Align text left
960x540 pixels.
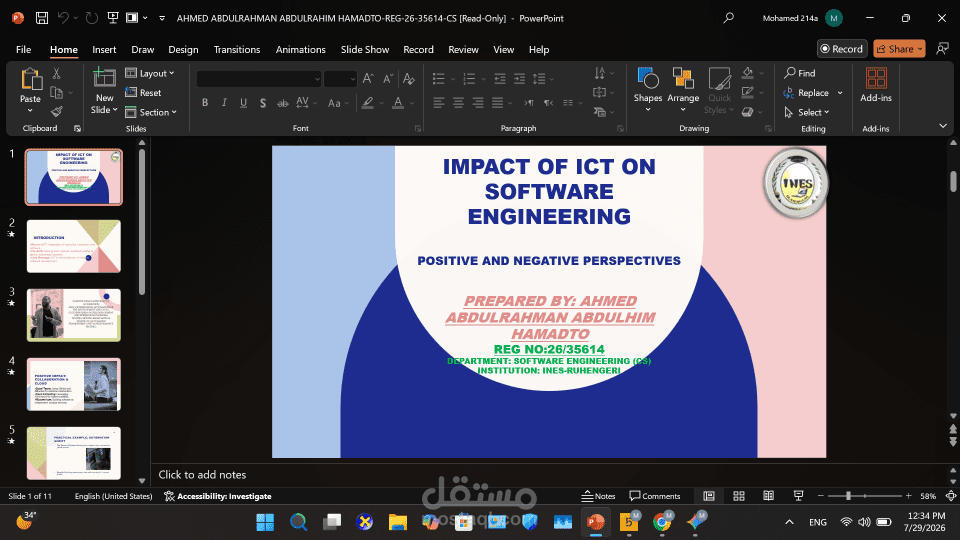(x=438, y=103)
